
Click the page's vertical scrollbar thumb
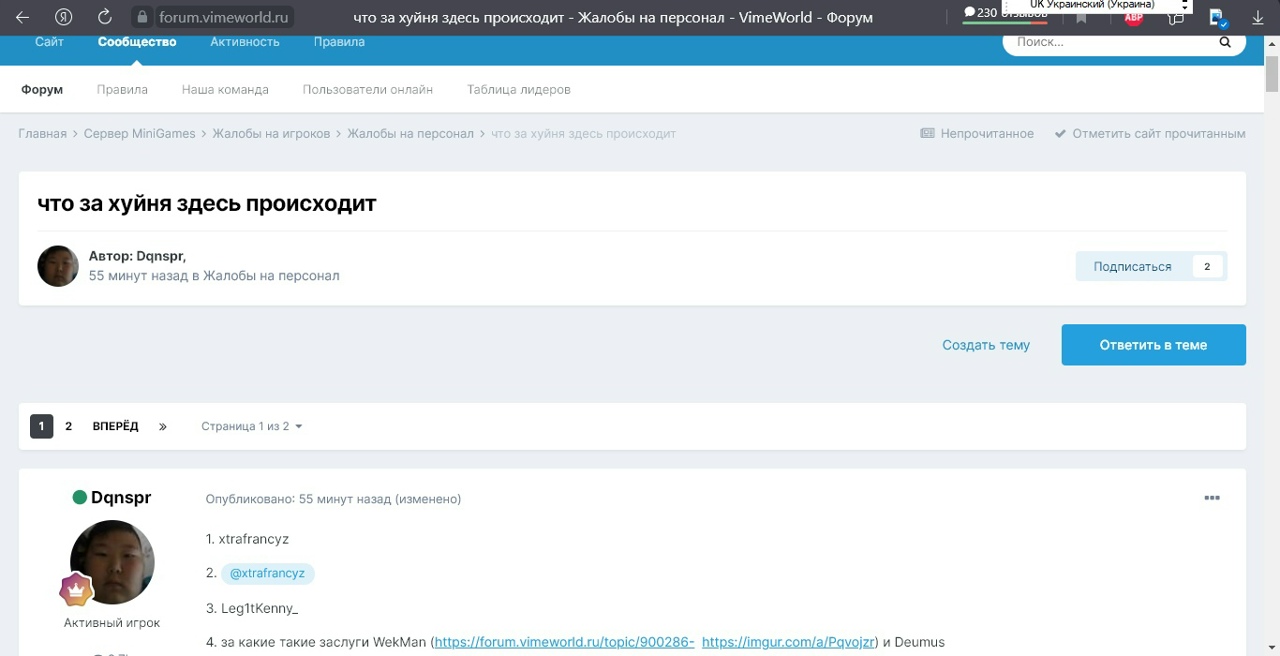click(1272, 70)
